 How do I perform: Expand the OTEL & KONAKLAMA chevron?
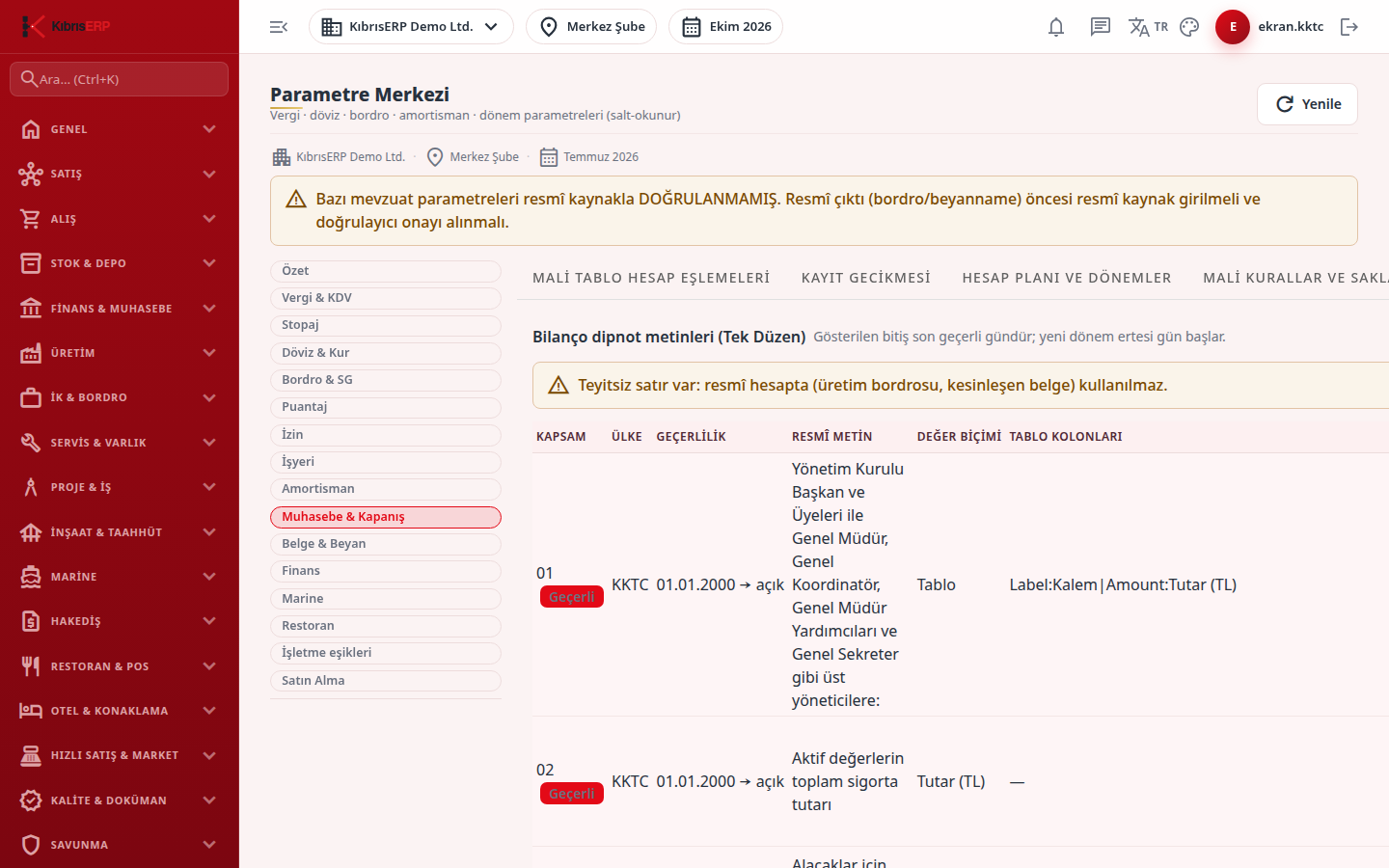[209, 711]
